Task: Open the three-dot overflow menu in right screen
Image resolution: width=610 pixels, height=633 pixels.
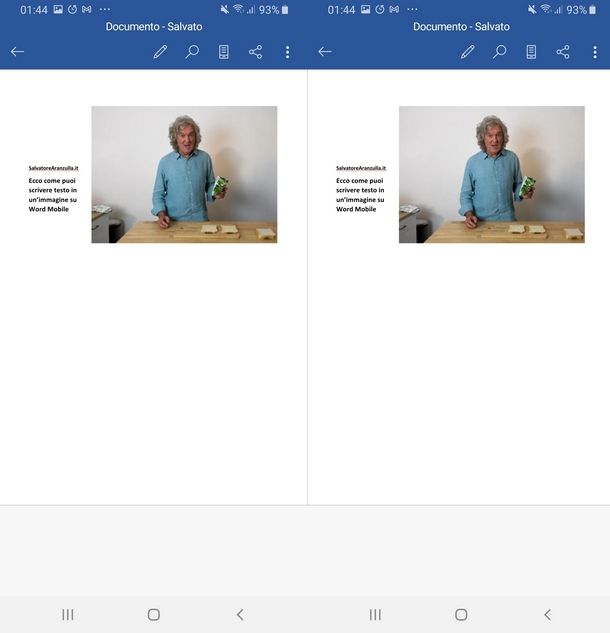Action: (595, 52)
